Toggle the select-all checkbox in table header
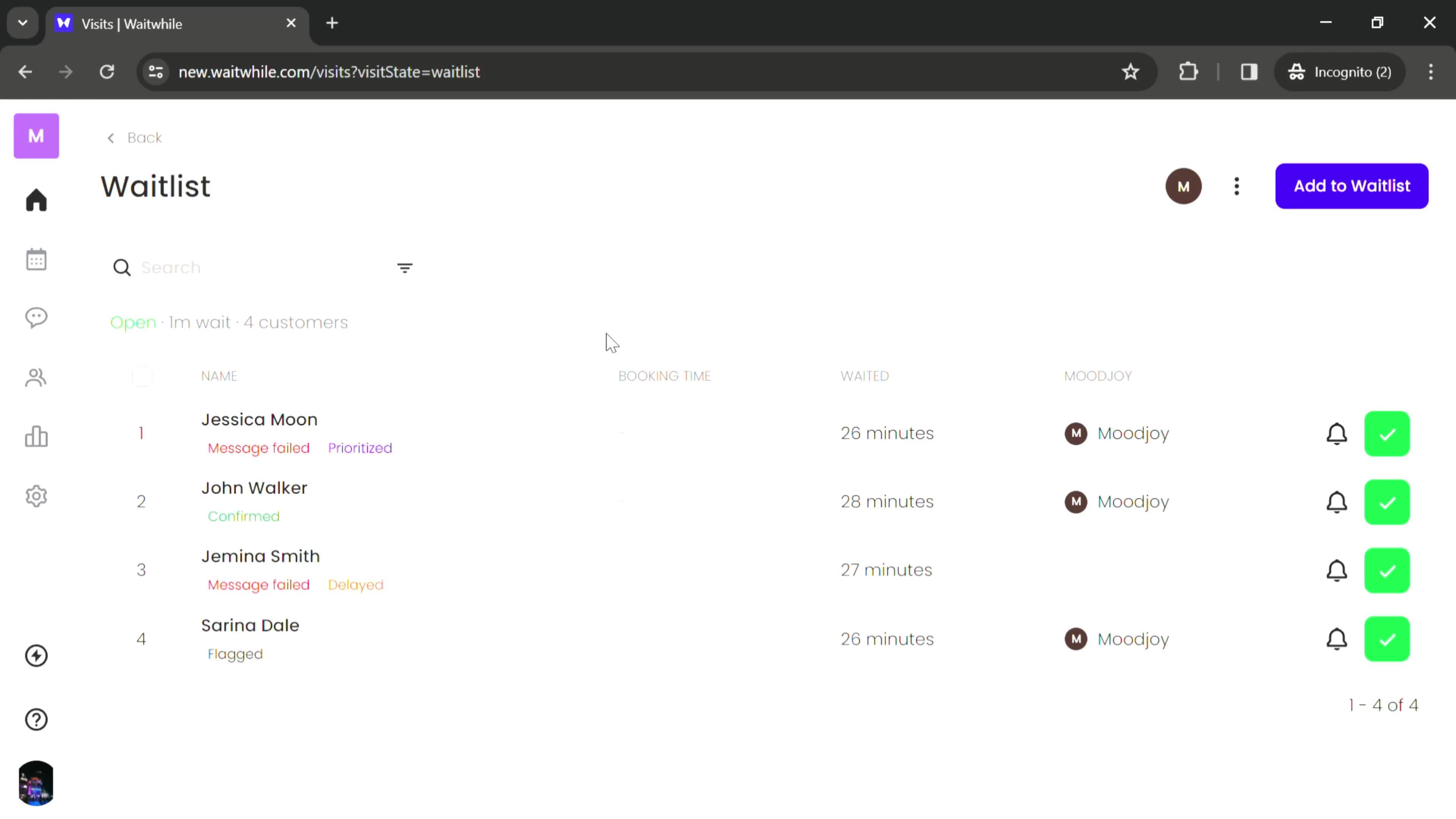The height and width of the screenshot is (819, 1456). (x=142, y=376)
